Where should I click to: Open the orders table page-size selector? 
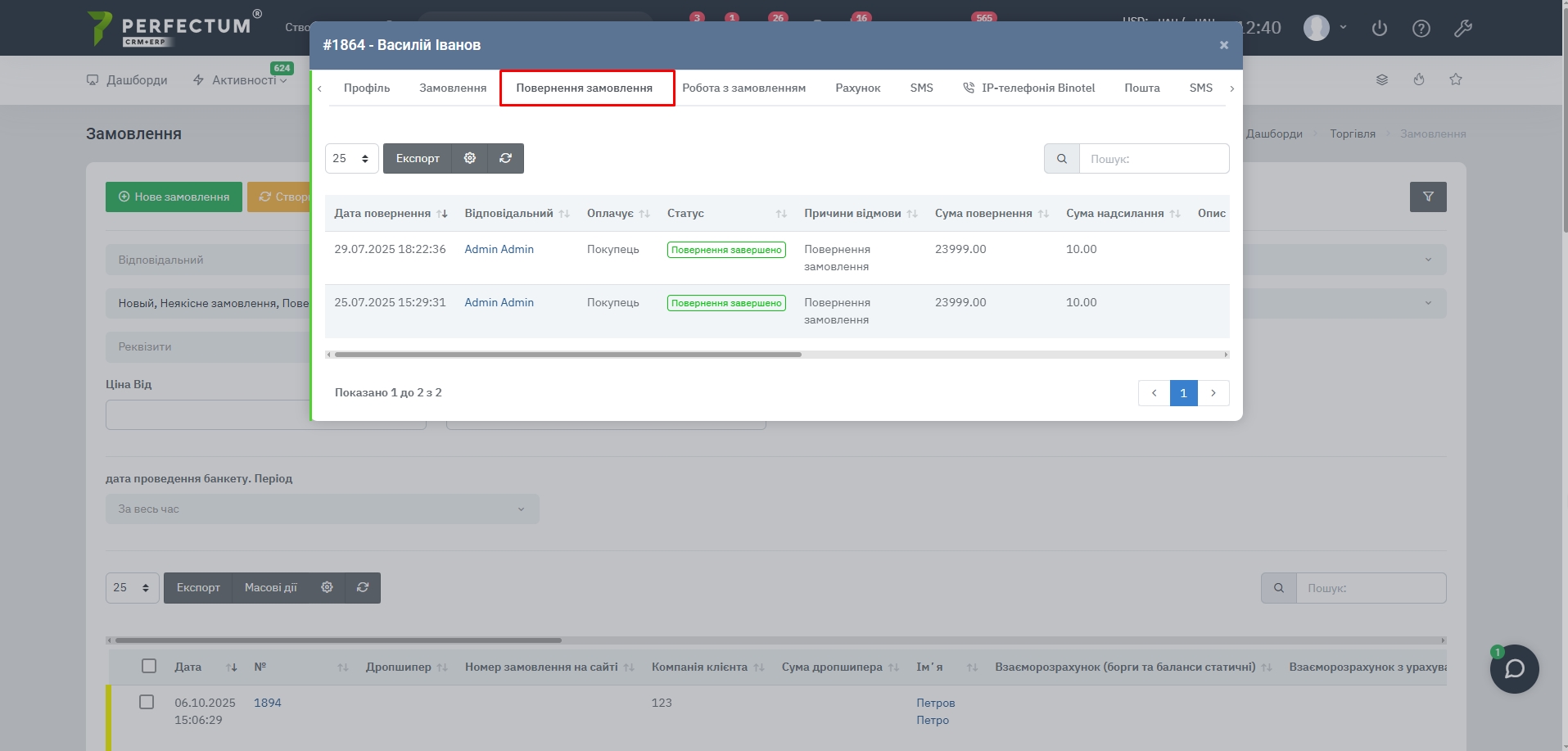point(132,587)
